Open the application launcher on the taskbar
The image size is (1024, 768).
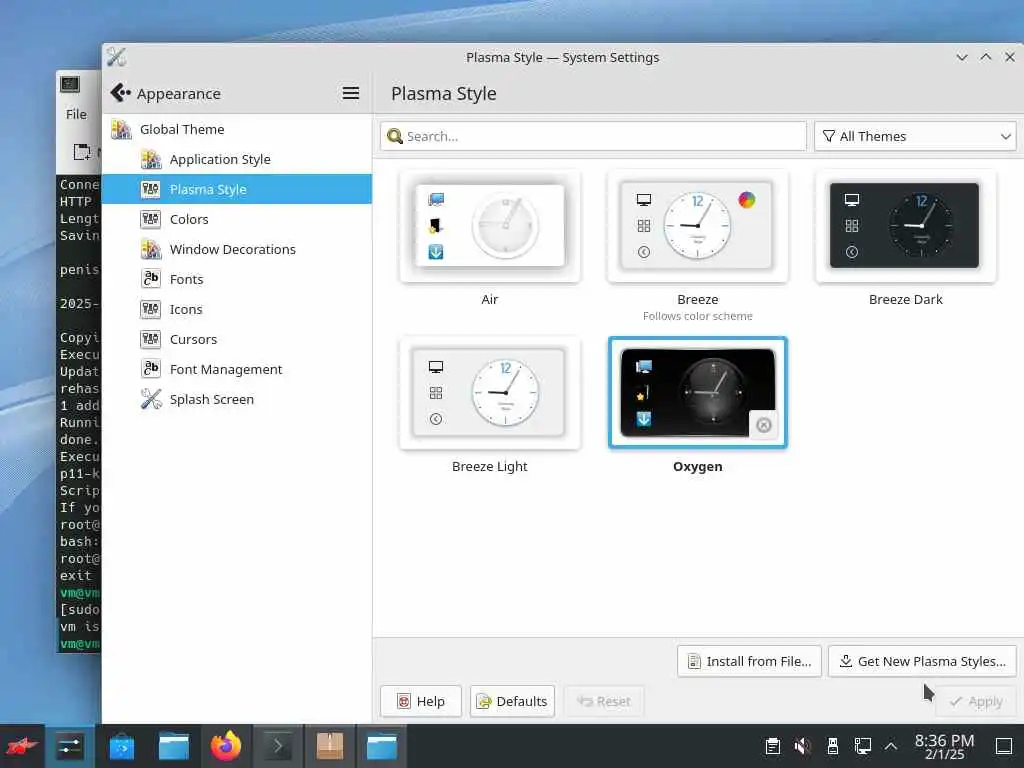(x=21, y=746)
